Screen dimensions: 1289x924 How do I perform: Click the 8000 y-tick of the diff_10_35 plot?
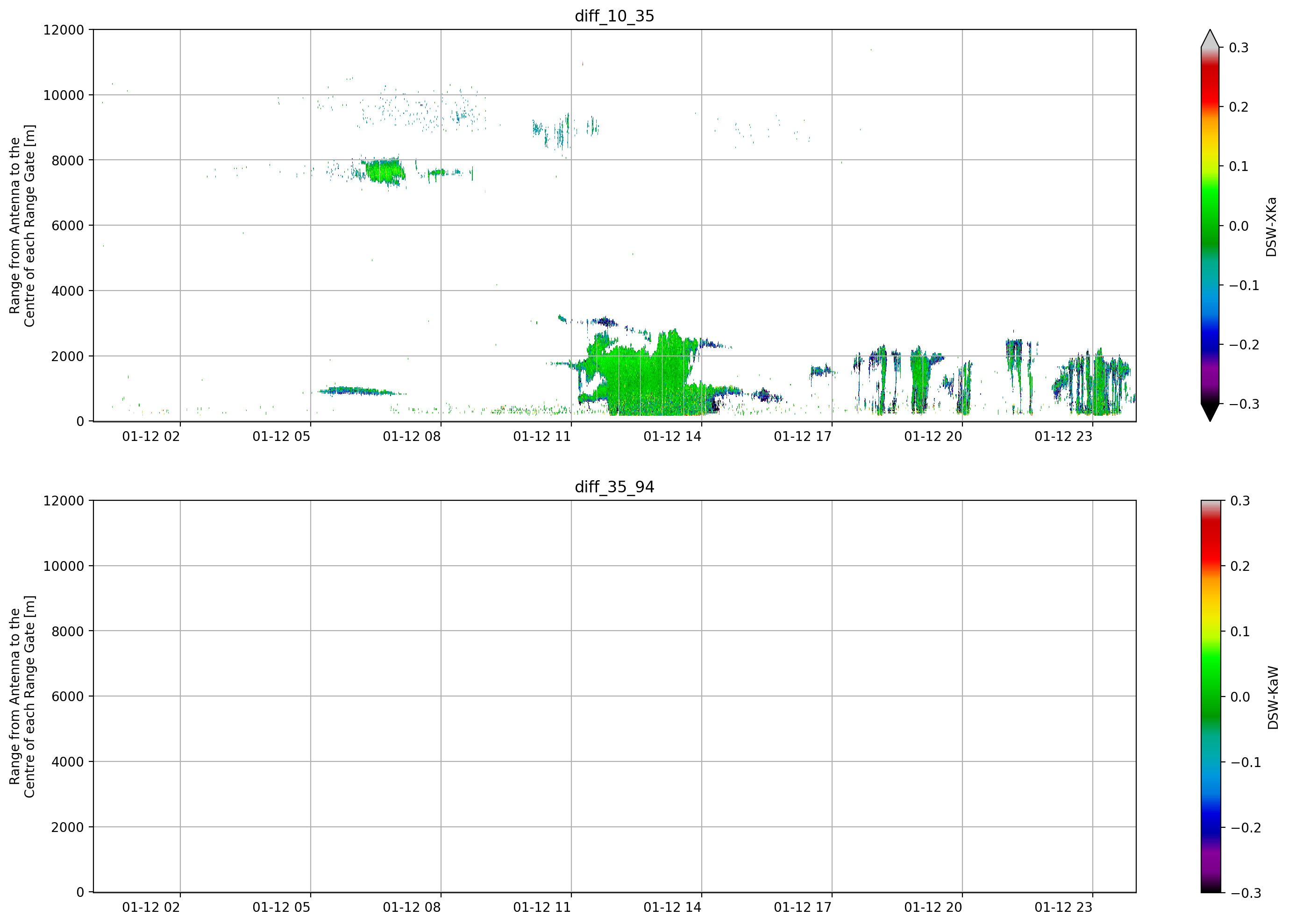(68, 161)
